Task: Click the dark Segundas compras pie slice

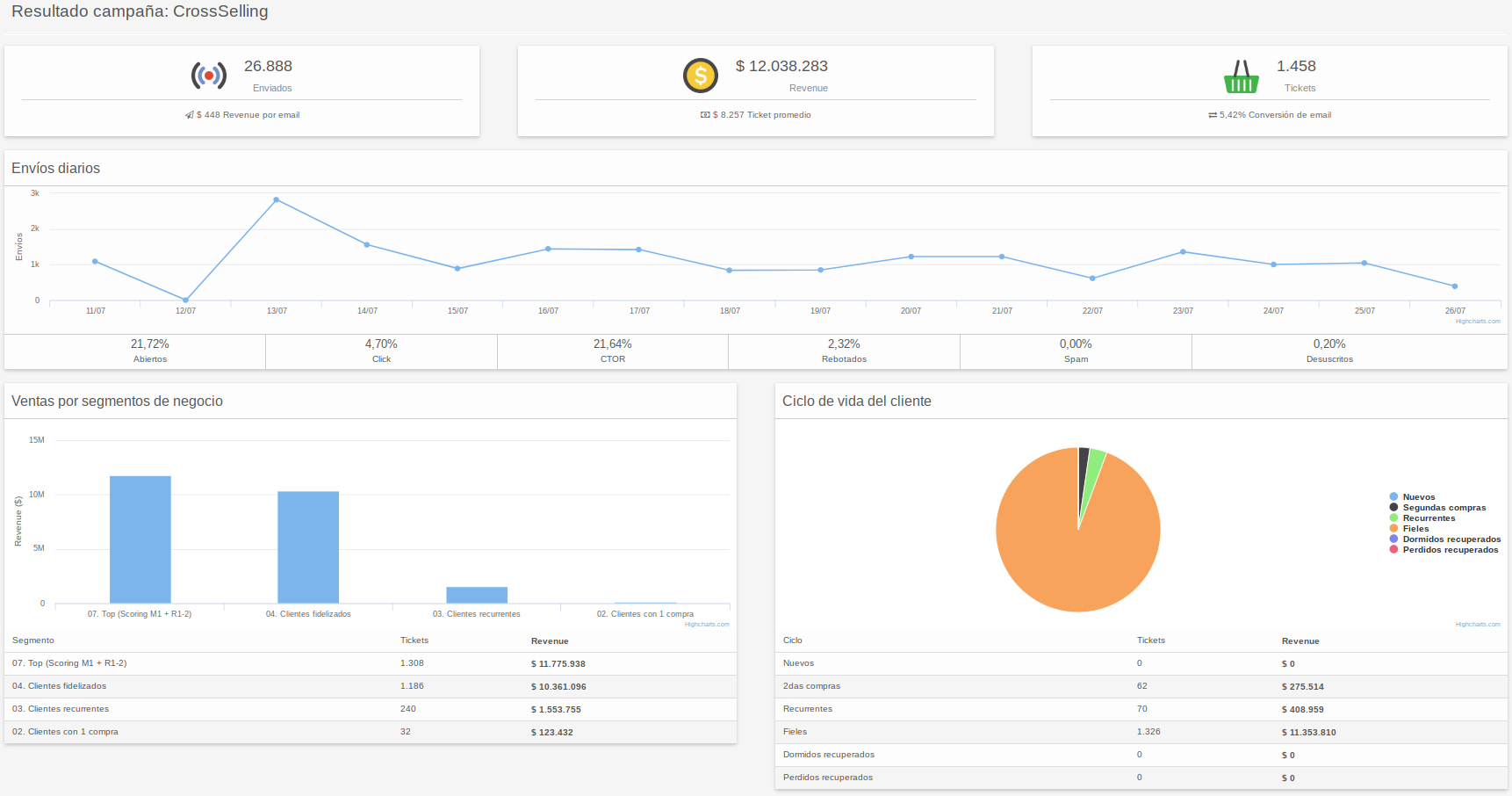Action: point(1083,470)
